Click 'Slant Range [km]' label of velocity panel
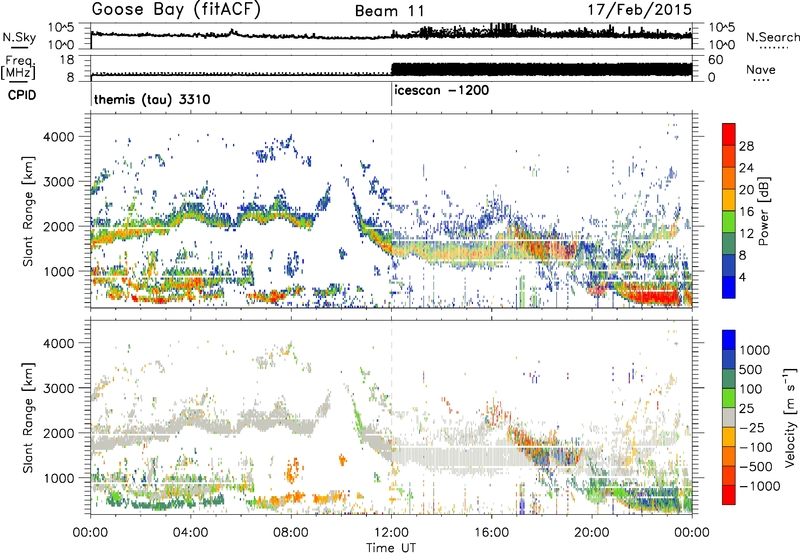This screenshot has width=800, height=554. pyautogui.click(x=28, y=417)
